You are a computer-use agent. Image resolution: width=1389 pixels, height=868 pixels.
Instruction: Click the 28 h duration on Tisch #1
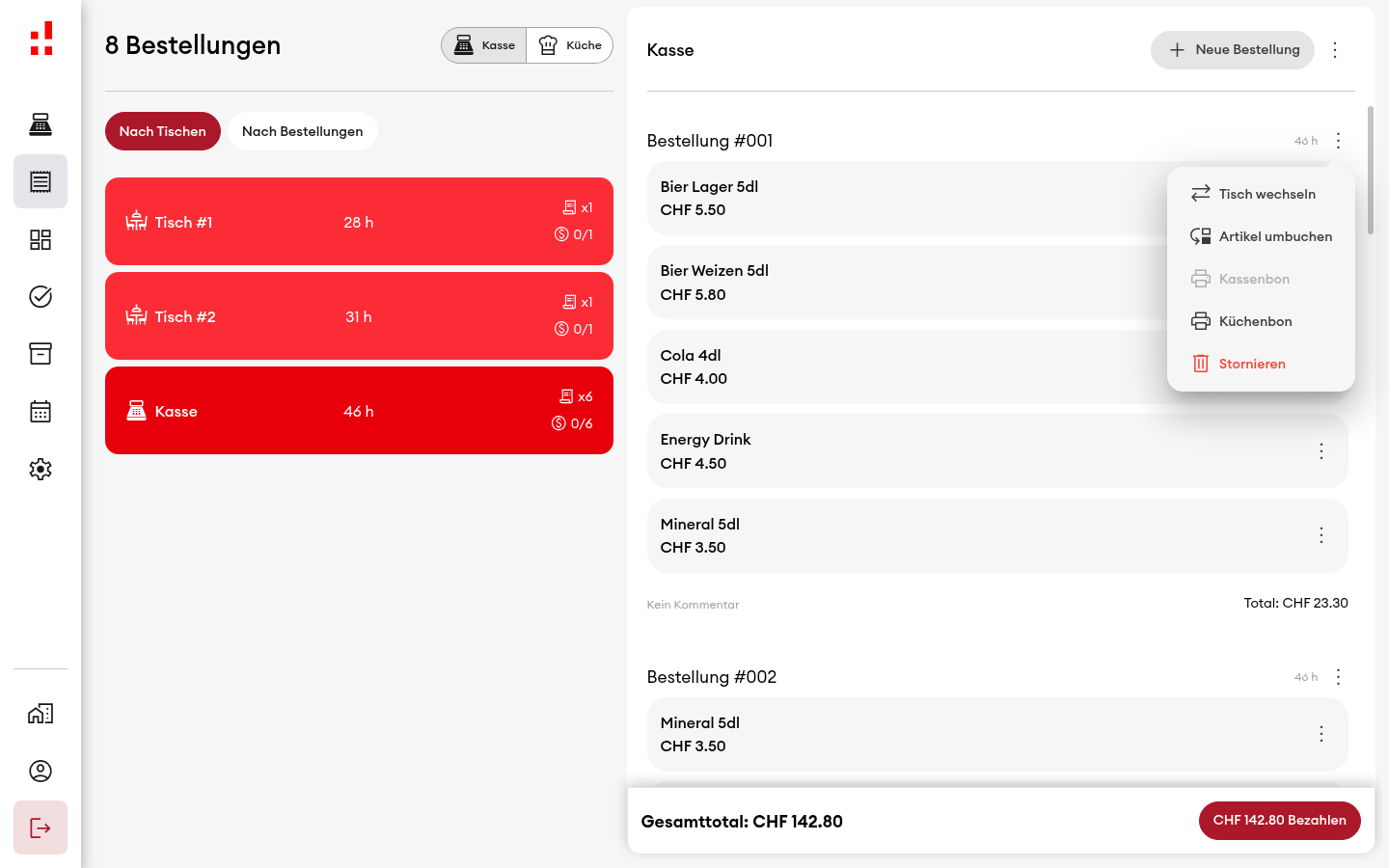[359, 222]
